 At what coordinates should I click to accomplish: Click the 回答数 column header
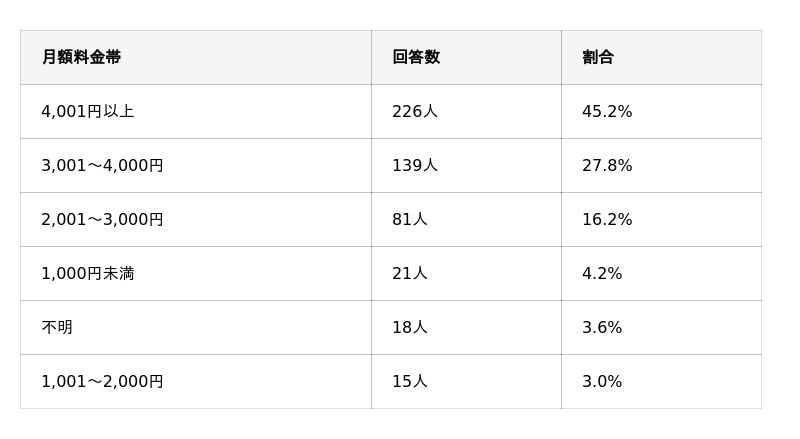(x=416, y=57)
